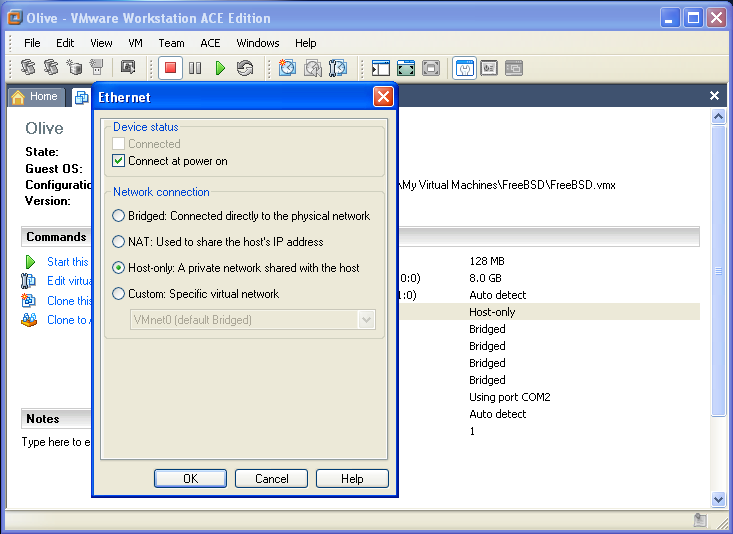This screenshot has height=534, width=733.
Task: Click the FreeBSD.vmx configuration file path
Action: click(x=507, y=185)
